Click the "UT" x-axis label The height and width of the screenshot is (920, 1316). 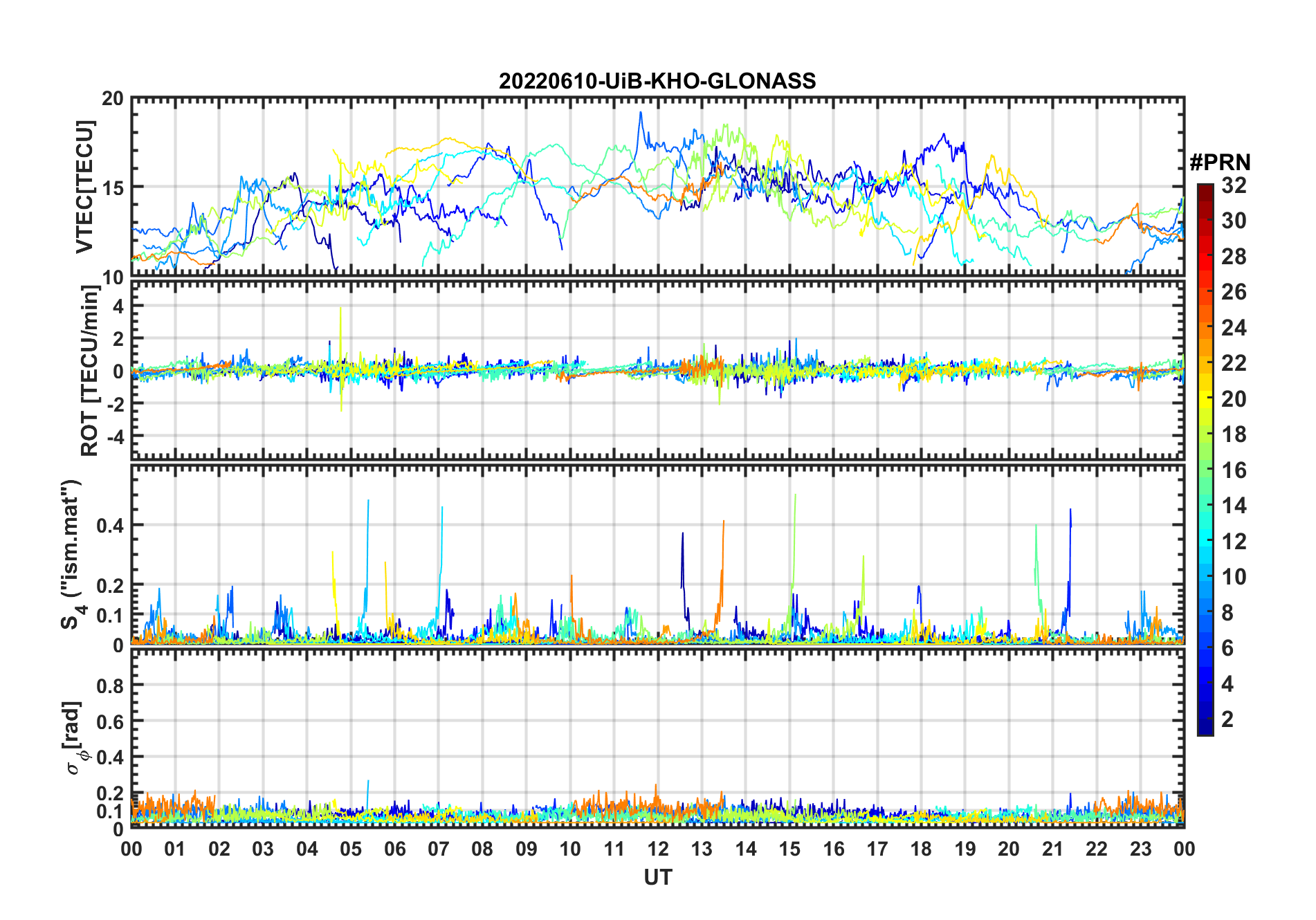657,878
